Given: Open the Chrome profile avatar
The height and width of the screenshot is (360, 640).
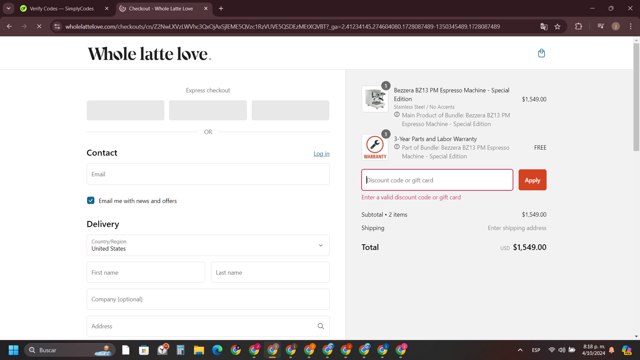Looking at the screenshot, I should tap(616, 27).
